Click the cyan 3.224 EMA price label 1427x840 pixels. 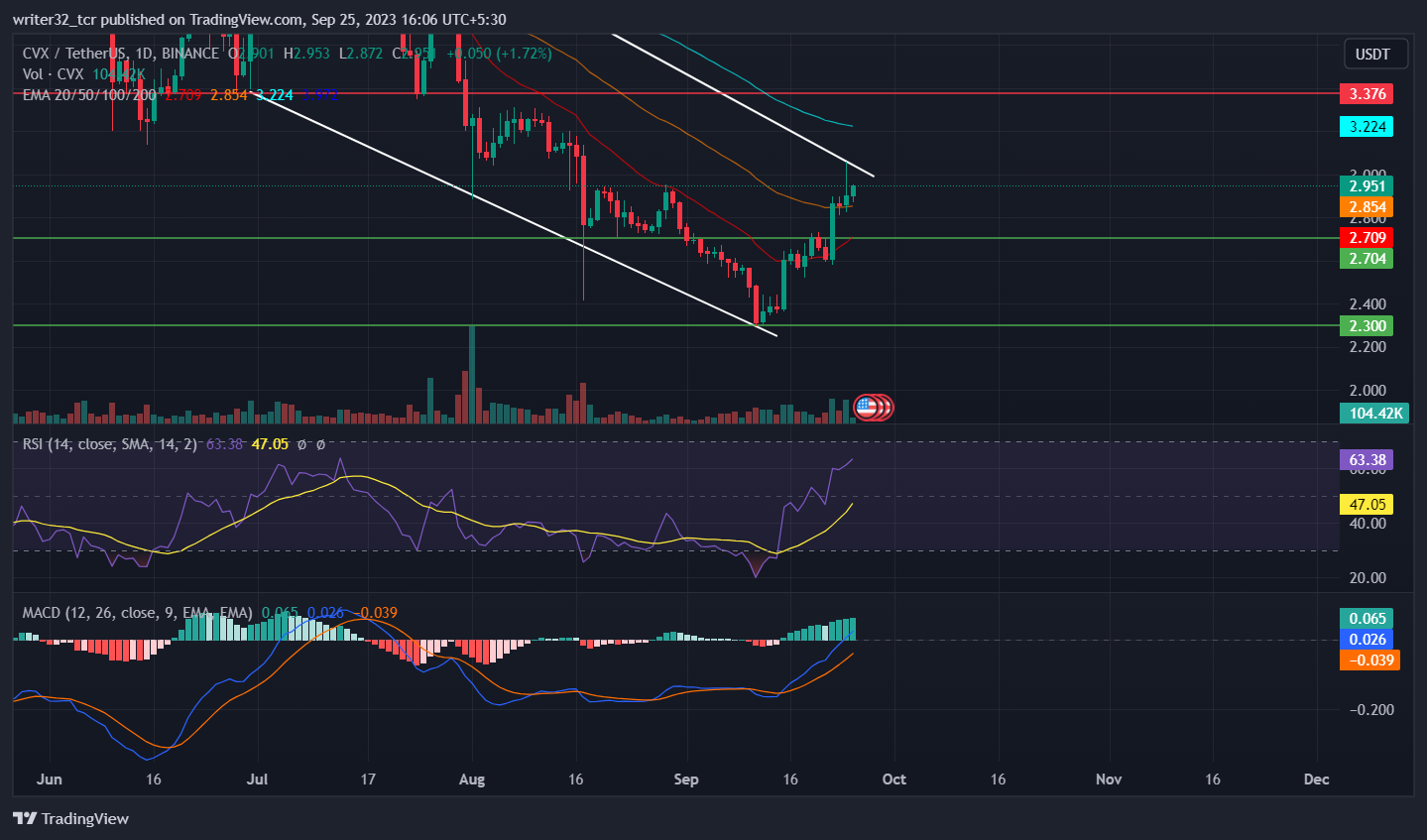(1367, 127)
